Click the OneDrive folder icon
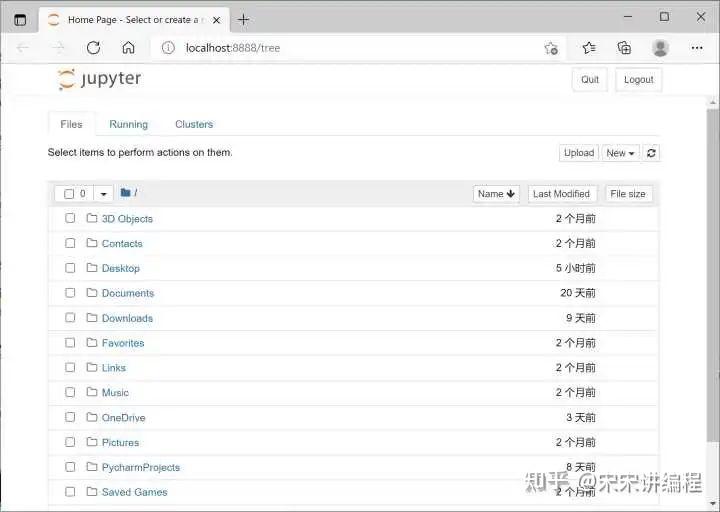Viewport: 720px width, 512px height. pyautogui.click(x=92, y=417)
